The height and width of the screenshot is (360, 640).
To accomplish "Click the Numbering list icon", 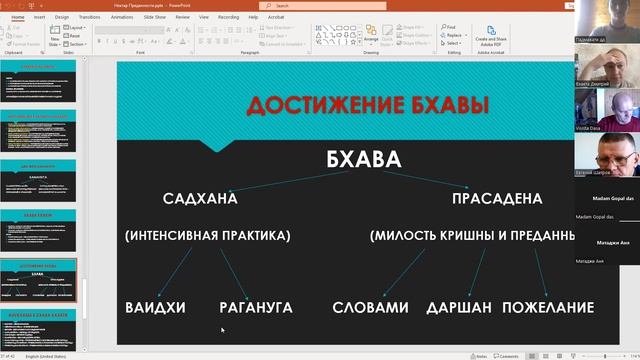I will pos(215,30).
